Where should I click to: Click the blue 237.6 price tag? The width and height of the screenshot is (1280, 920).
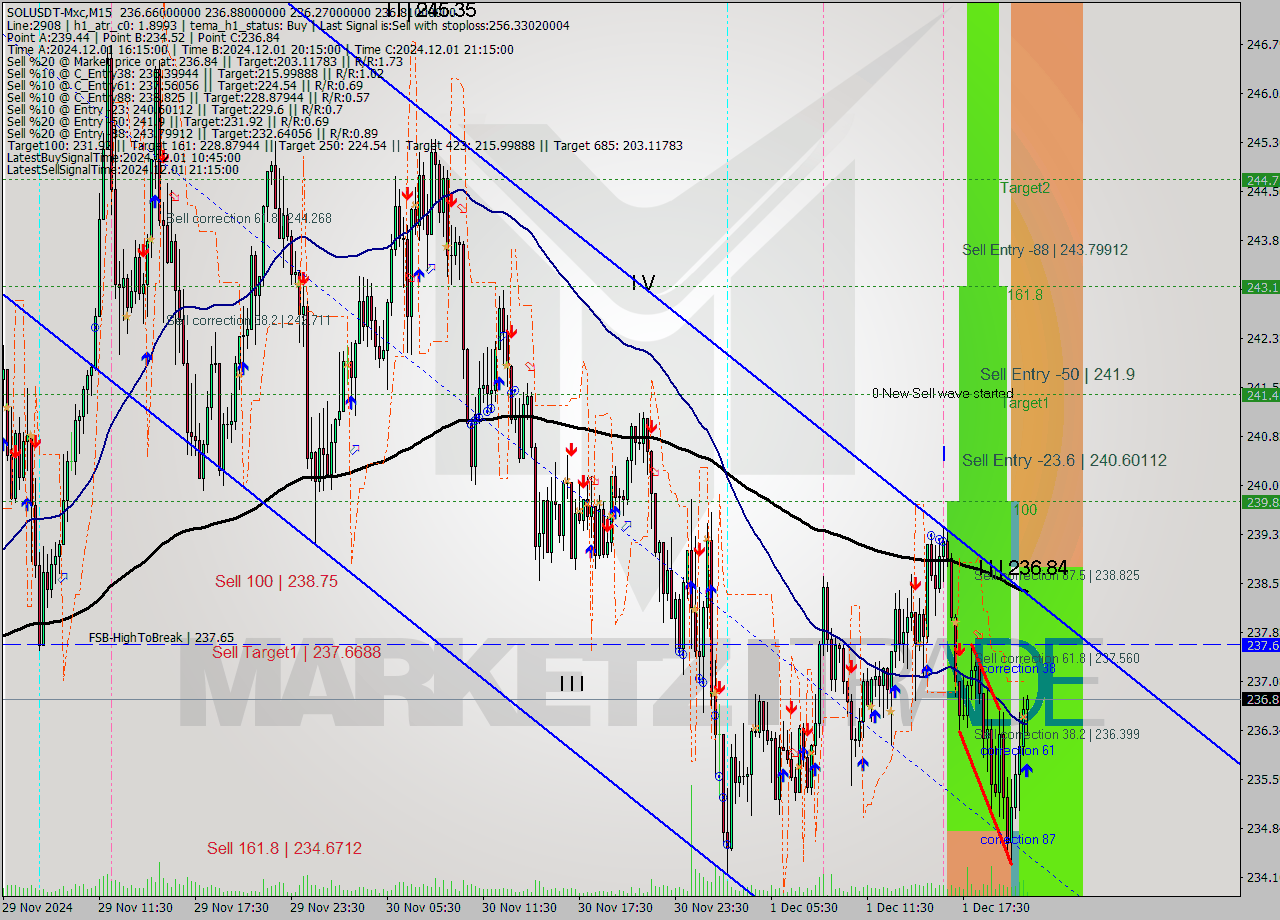click(1260, 645)
